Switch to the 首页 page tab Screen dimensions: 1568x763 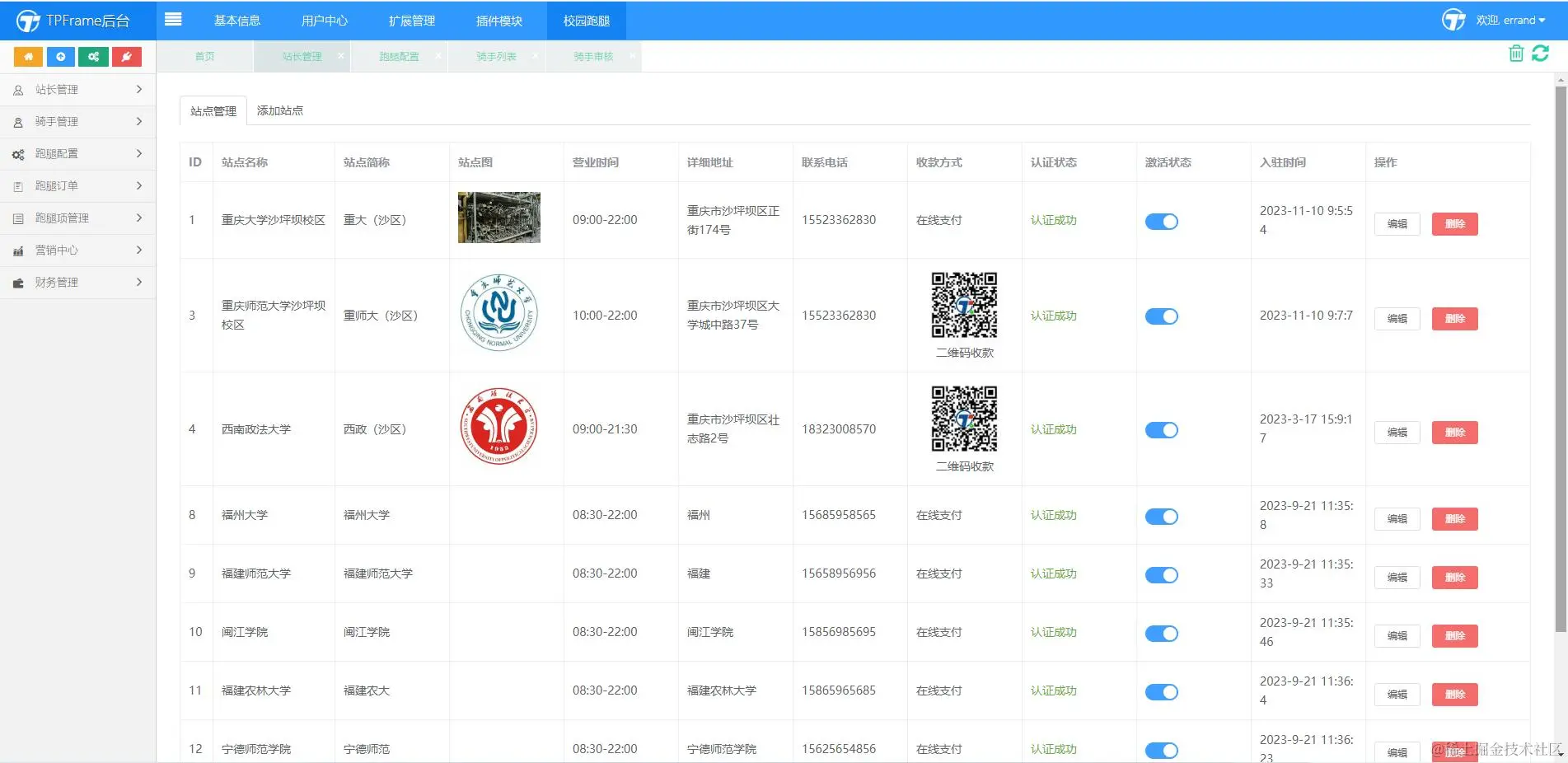pos(205,57)
